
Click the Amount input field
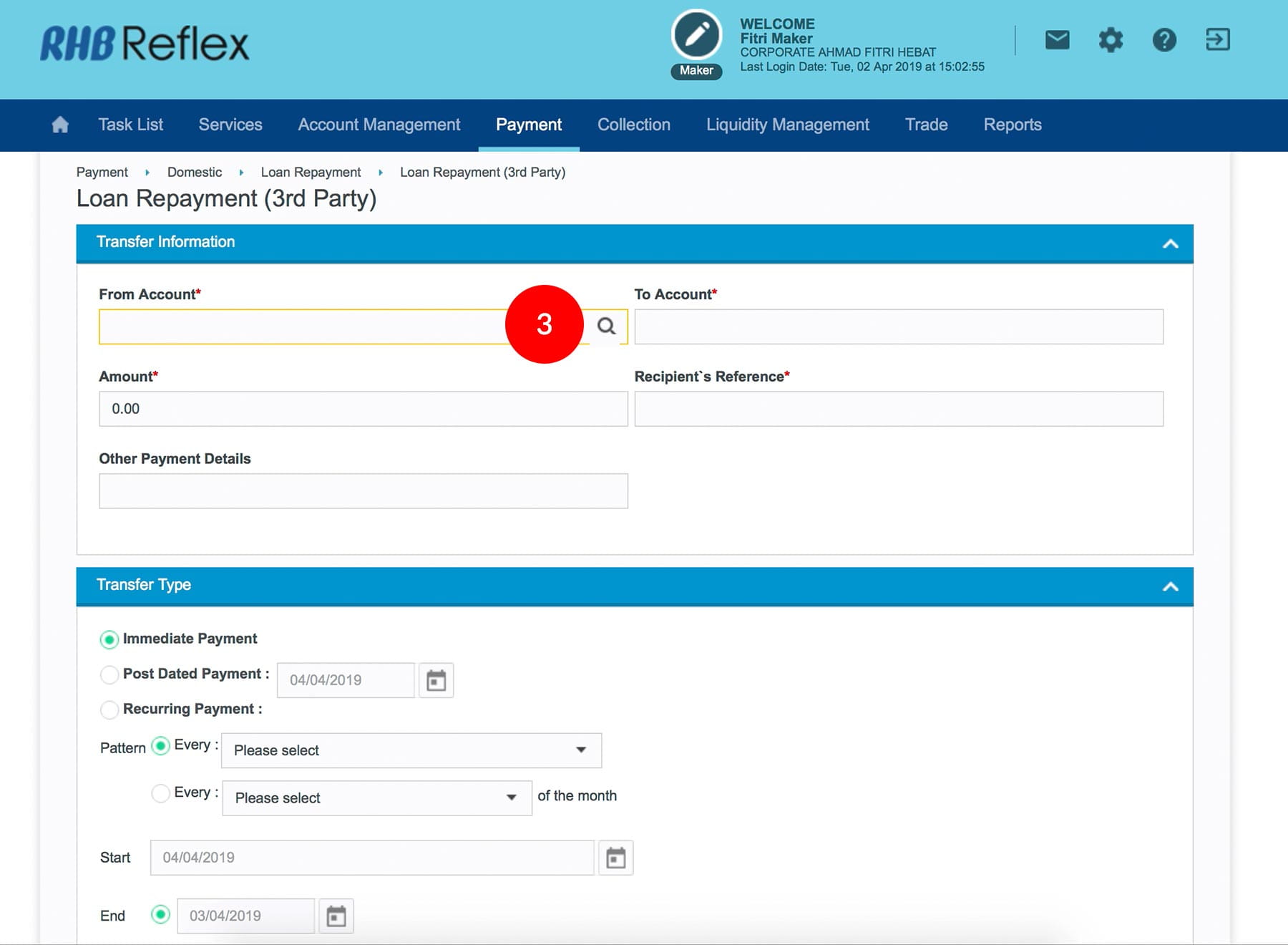pyautogui.click(x=363, y=409)
